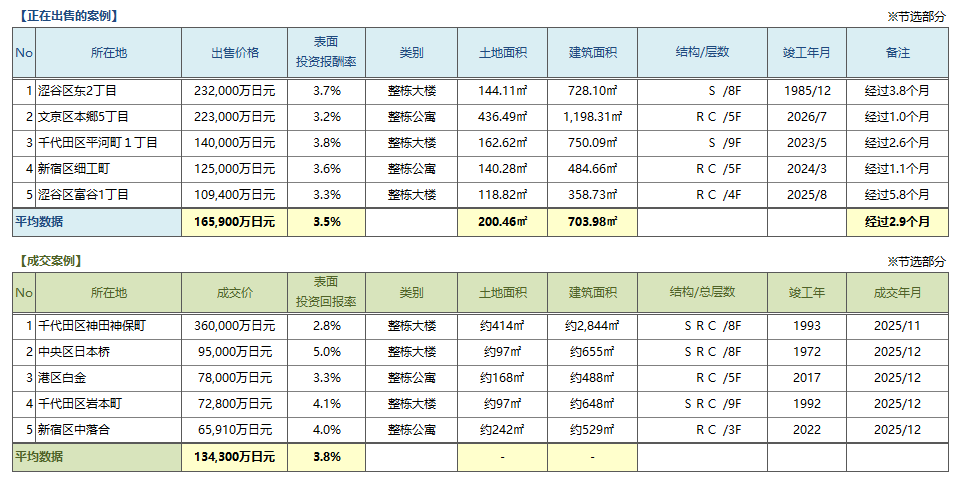Select the 134,300万日元 average cell
The width and height of the screenshot is (965, 491).
tap(234, 456)
